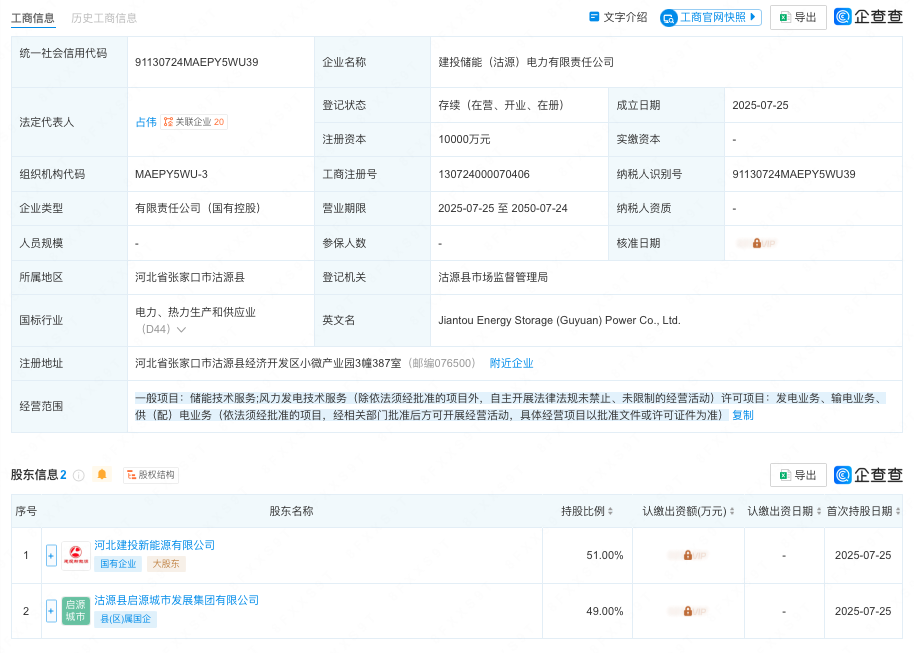914x653 pixels.
Task: Select registration number 130724000070406
Action: point(484,174)
